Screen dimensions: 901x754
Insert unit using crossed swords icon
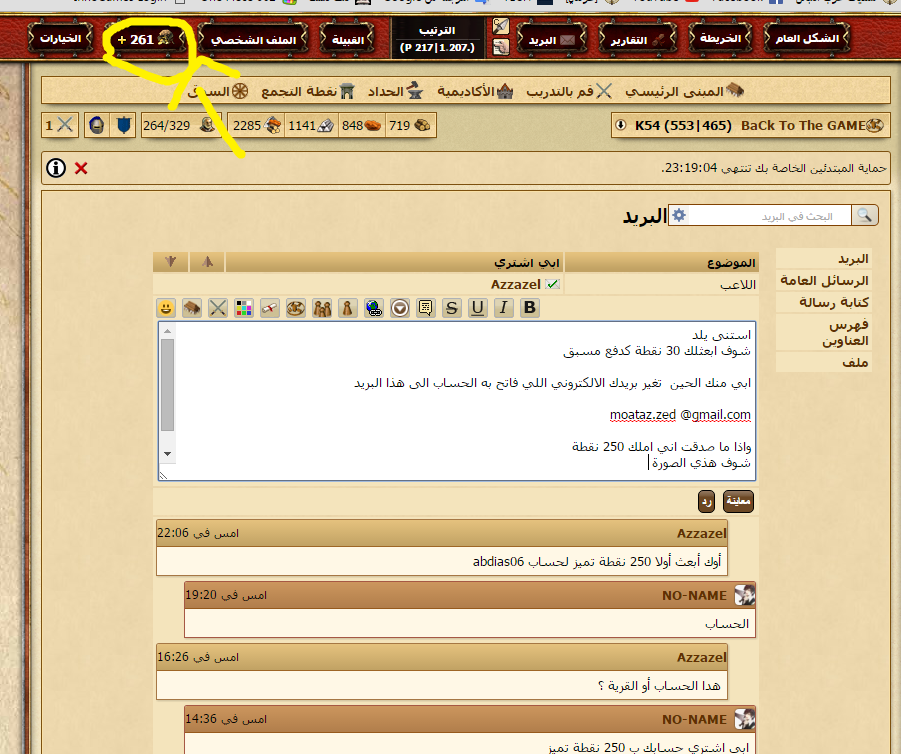(218, 308)
